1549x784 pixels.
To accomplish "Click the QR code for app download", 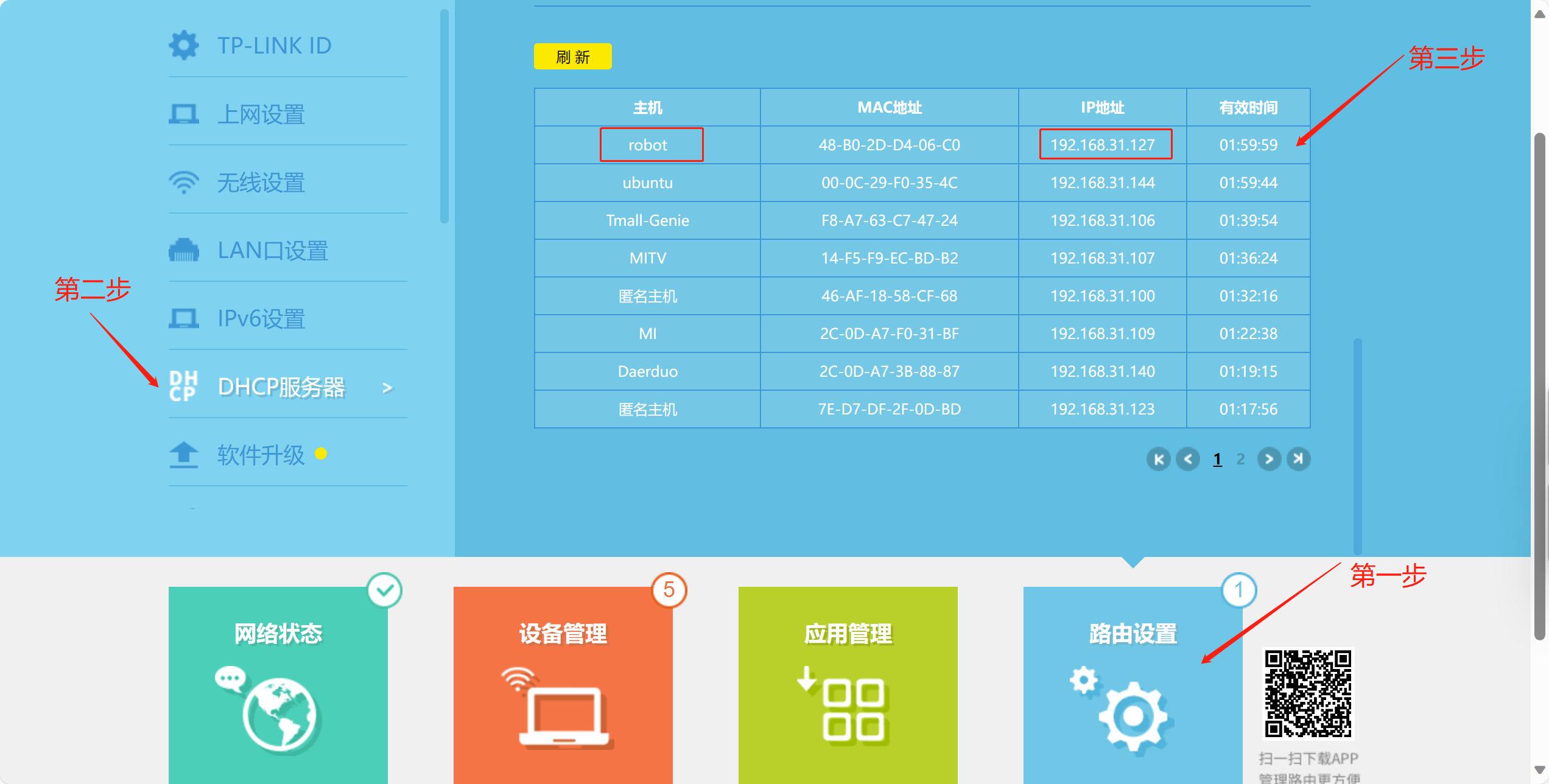I will point(1308,693).
